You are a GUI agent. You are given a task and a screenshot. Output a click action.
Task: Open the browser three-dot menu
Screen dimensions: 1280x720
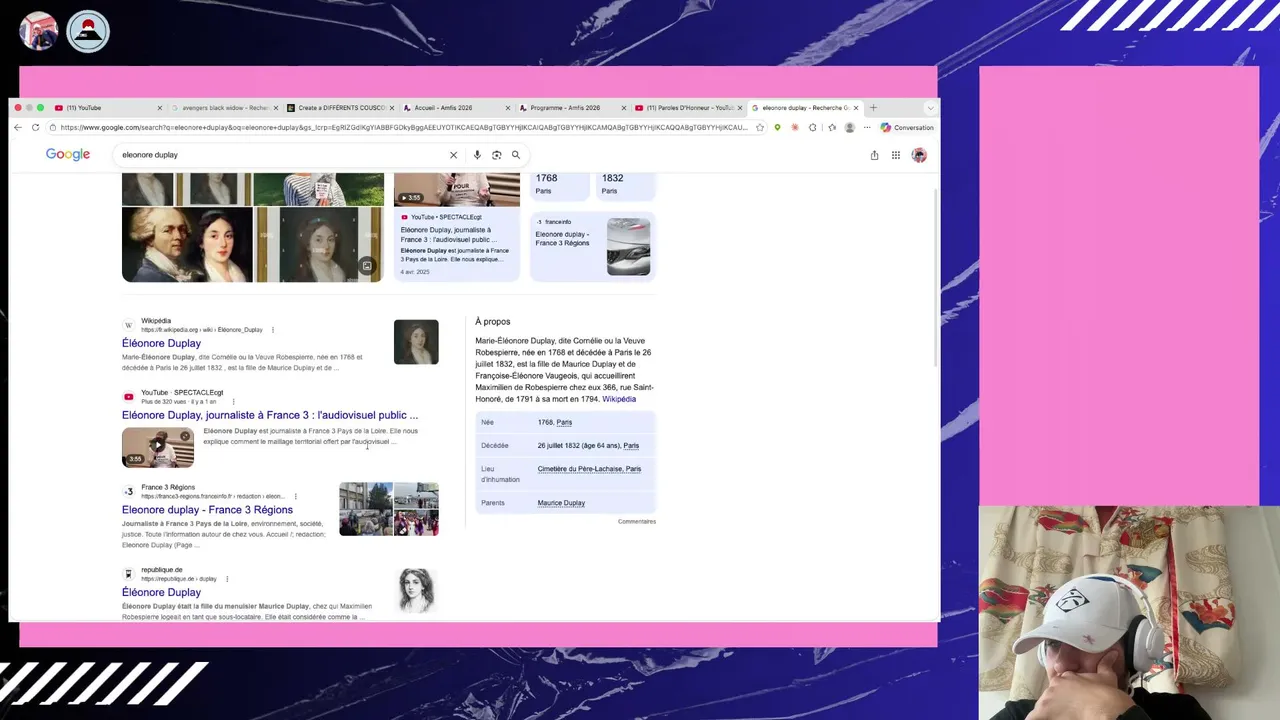tap(866, 127)
